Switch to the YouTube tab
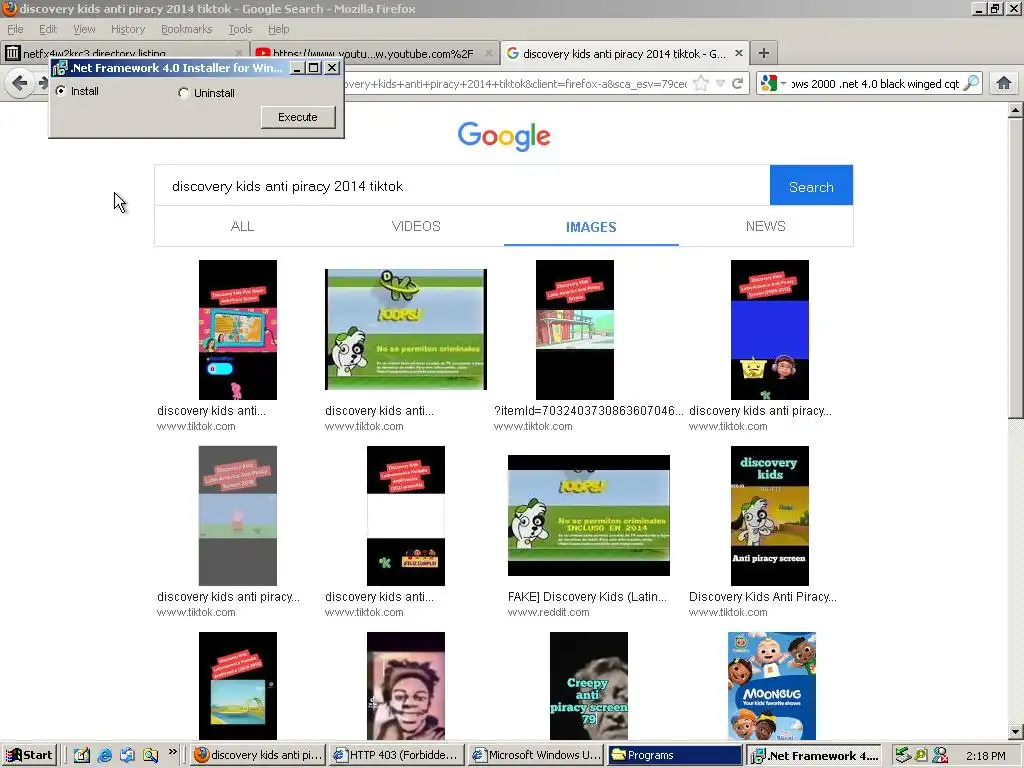The width and height of the screenshot is (1024, 768). (x=374, y=54)
